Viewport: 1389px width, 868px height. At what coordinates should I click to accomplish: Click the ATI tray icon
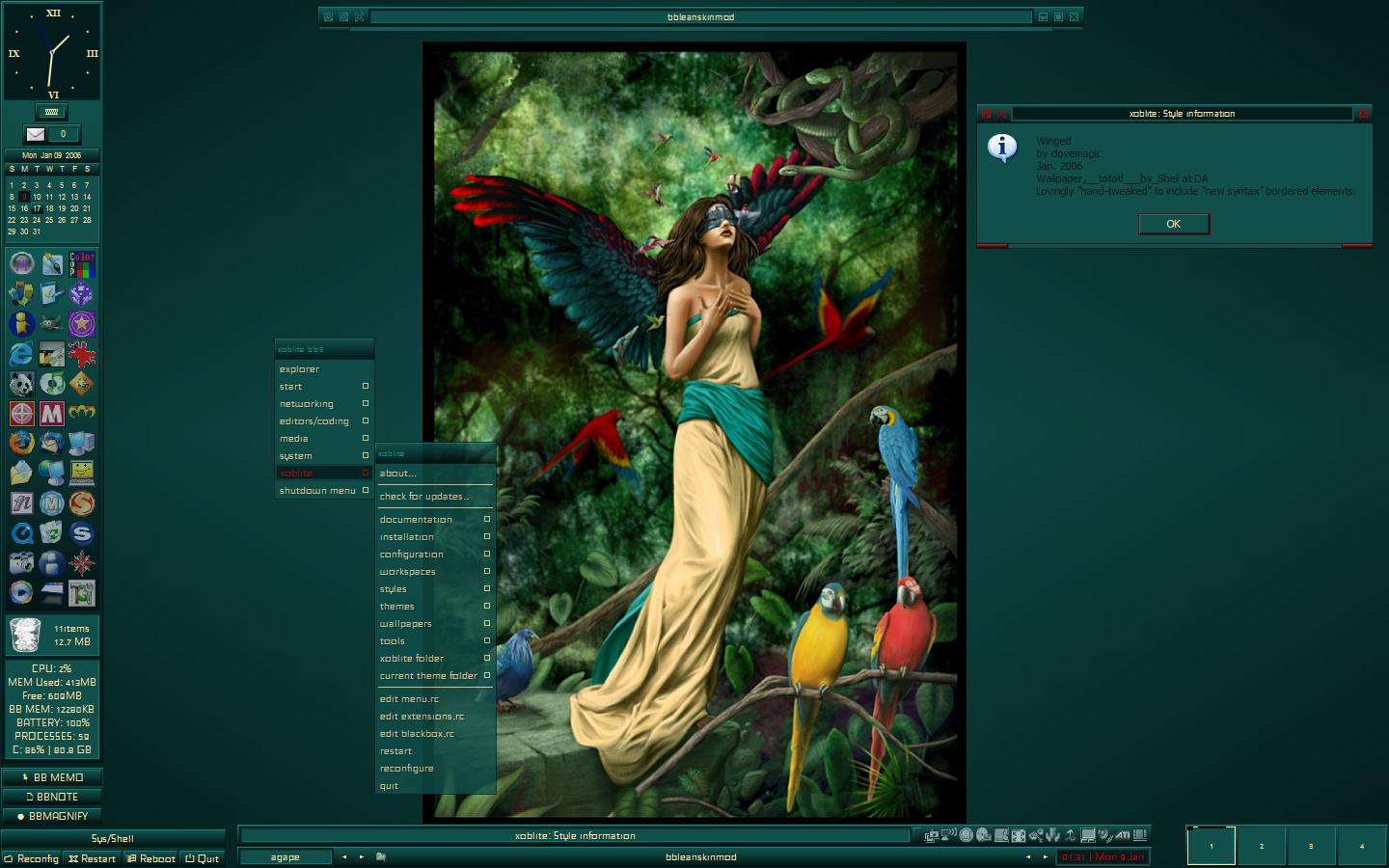1123,835
